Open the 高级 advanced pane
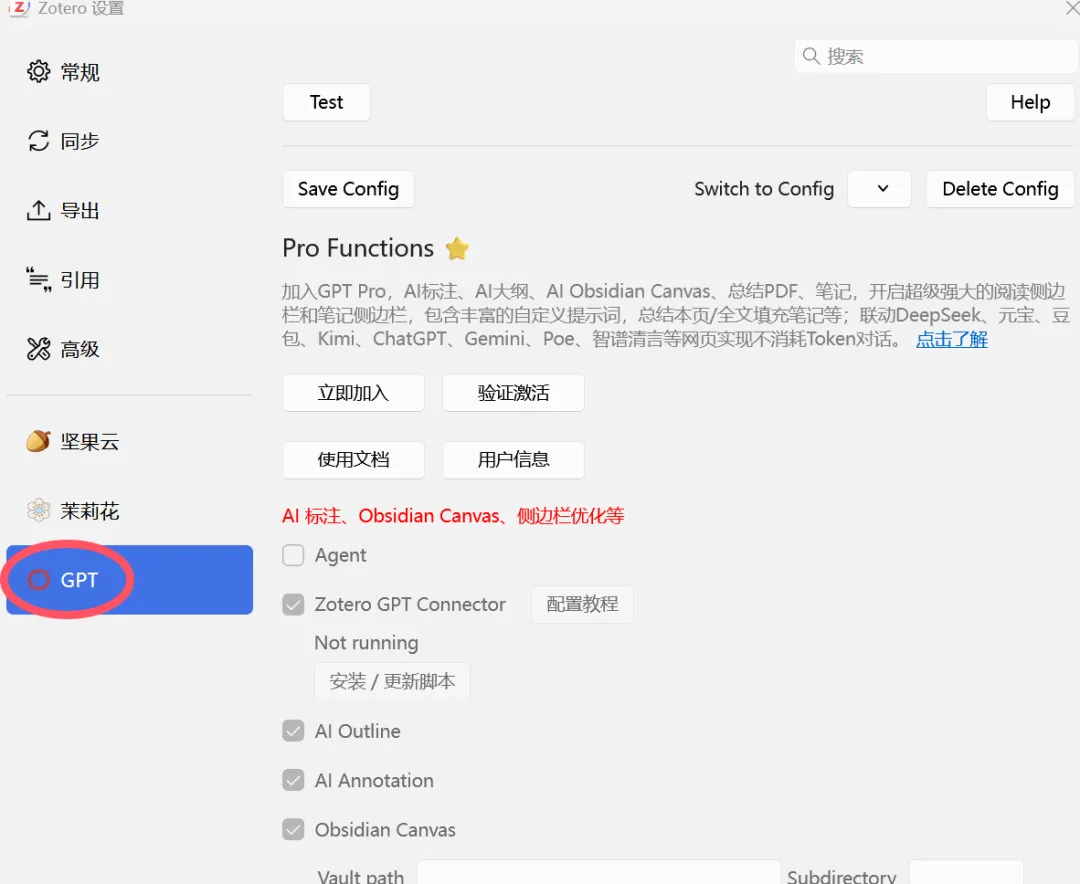The image size is (1080, 884). (x=129, y=349)
